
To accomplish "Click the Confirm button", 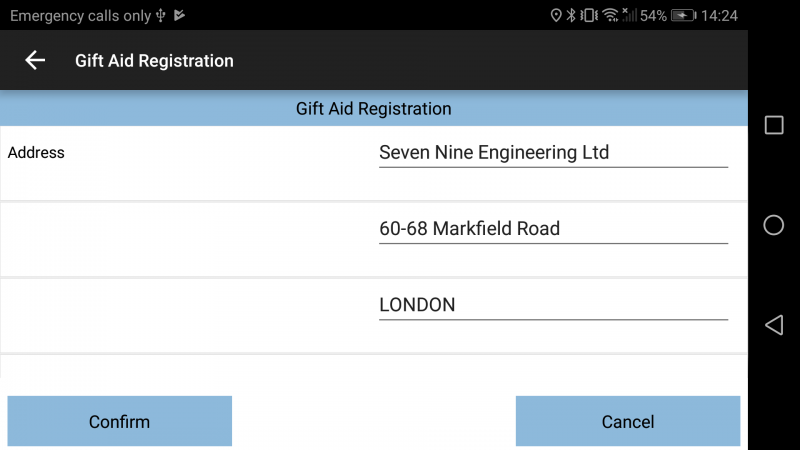I will [x=119, y=421].
